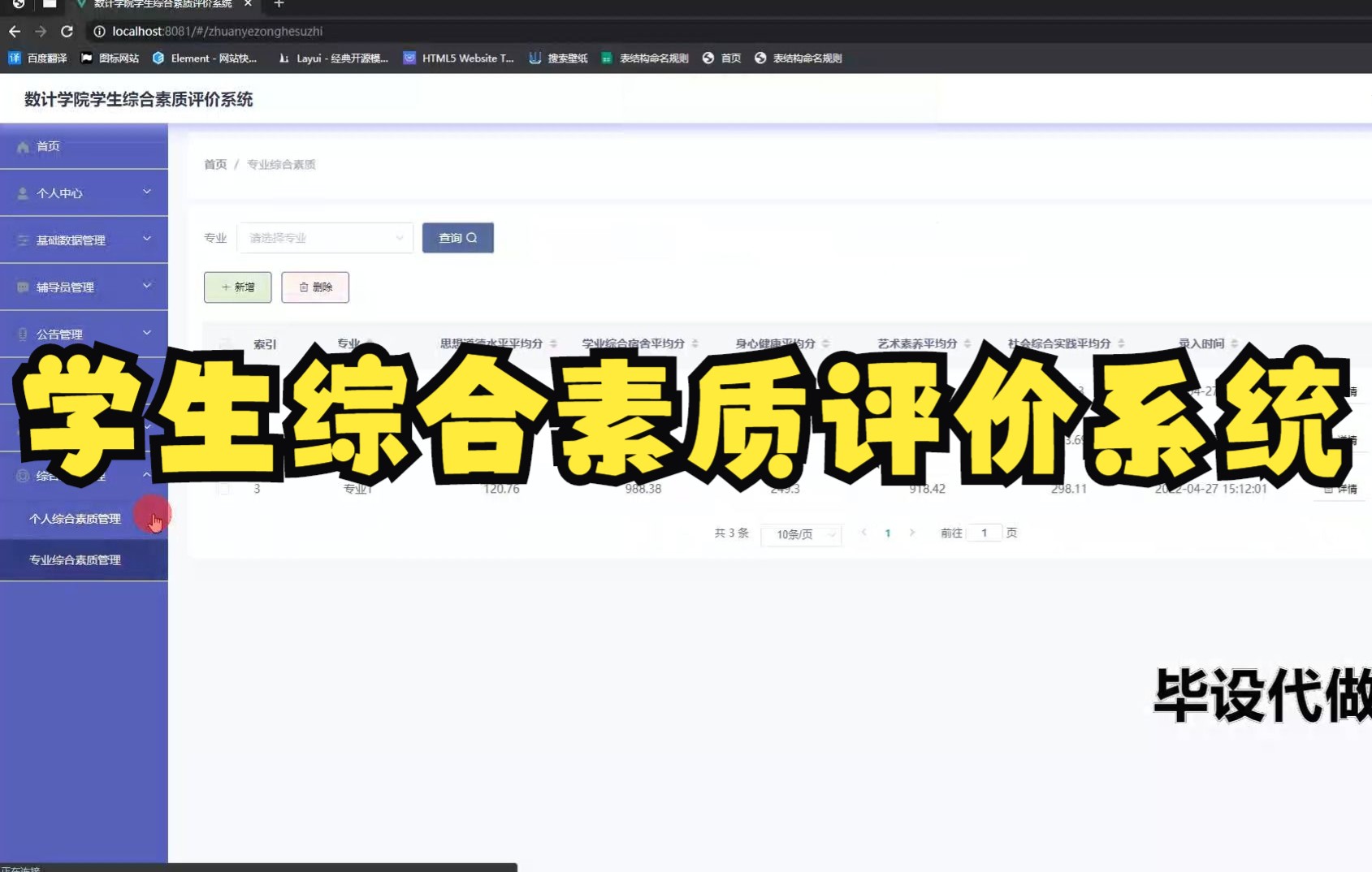
Task: Click the next page arrow
Action: 912,533
